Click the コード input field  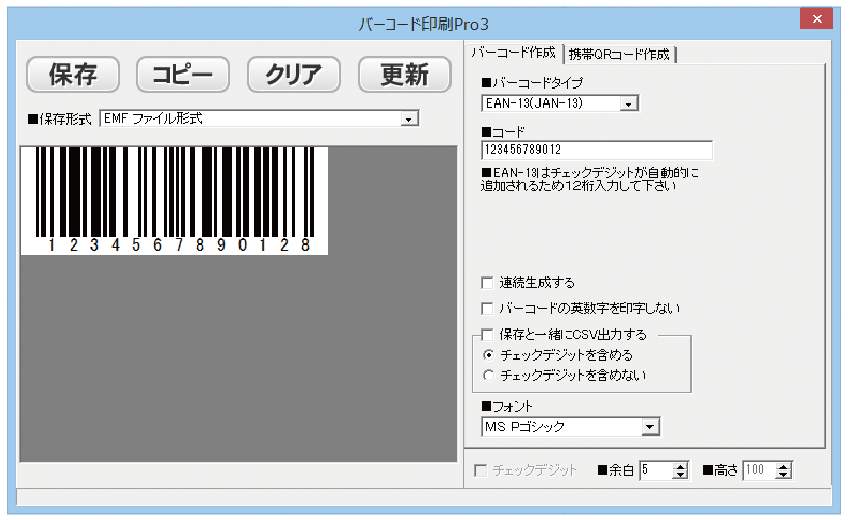click(x=596, y=151)
